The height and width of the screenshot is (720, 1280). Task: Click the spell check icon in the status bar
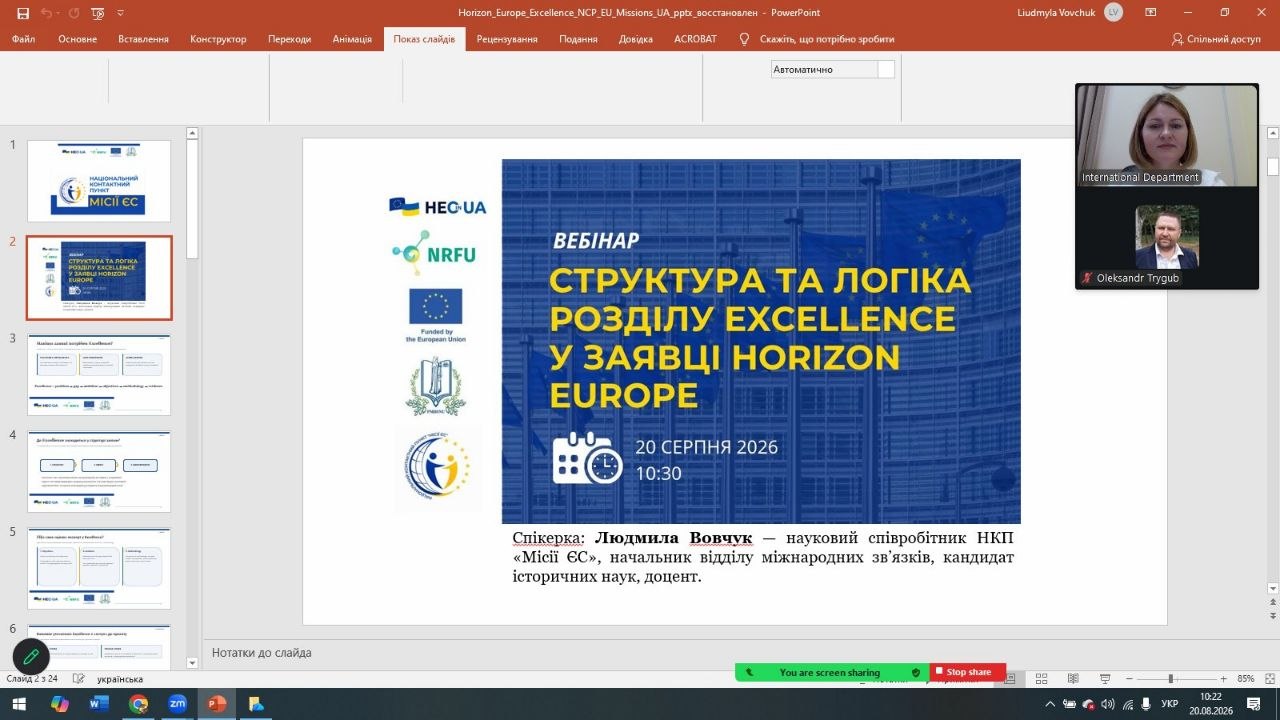78,679
